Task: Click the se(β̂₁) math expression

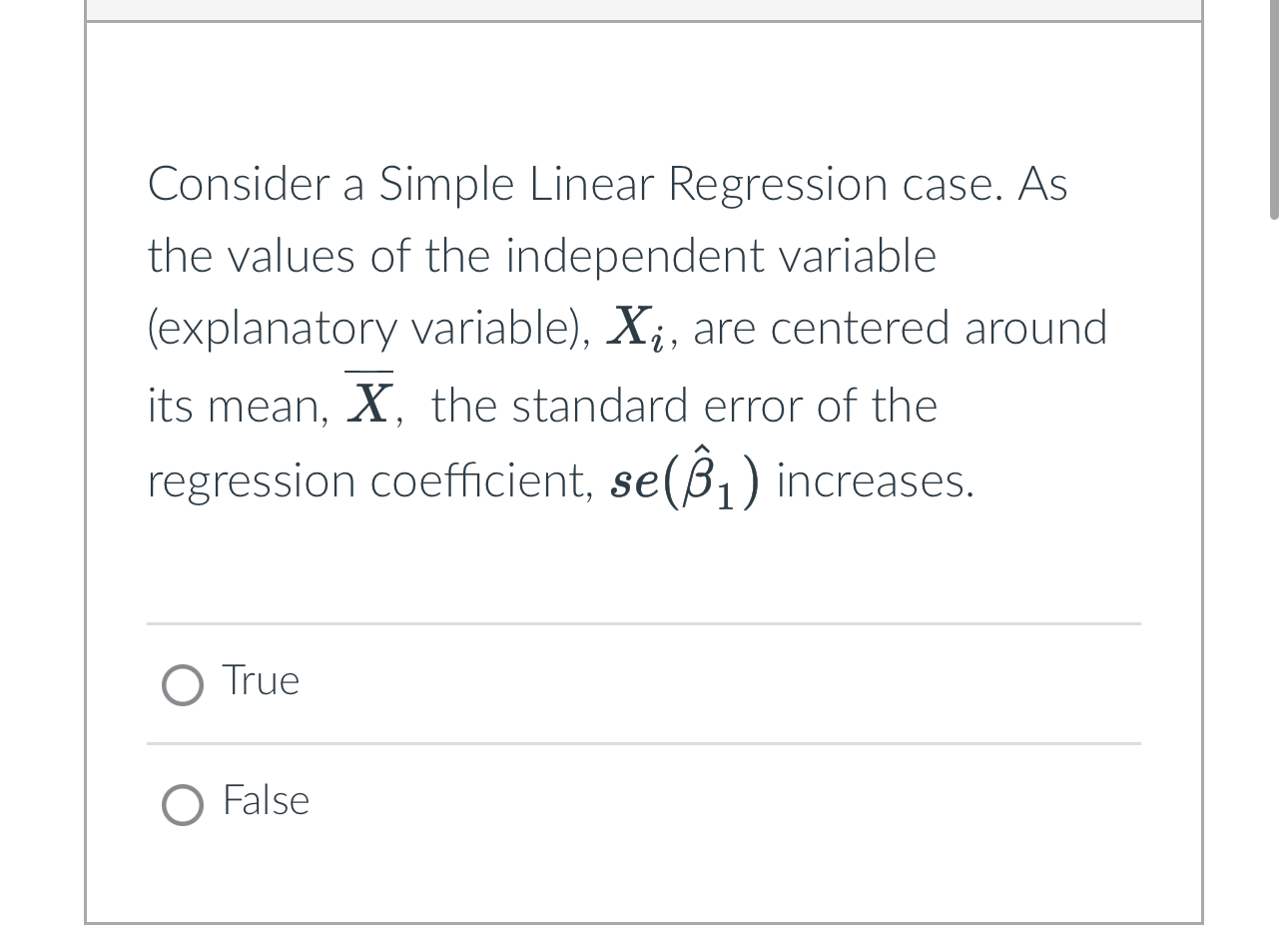Action: (x=684, y=479)
